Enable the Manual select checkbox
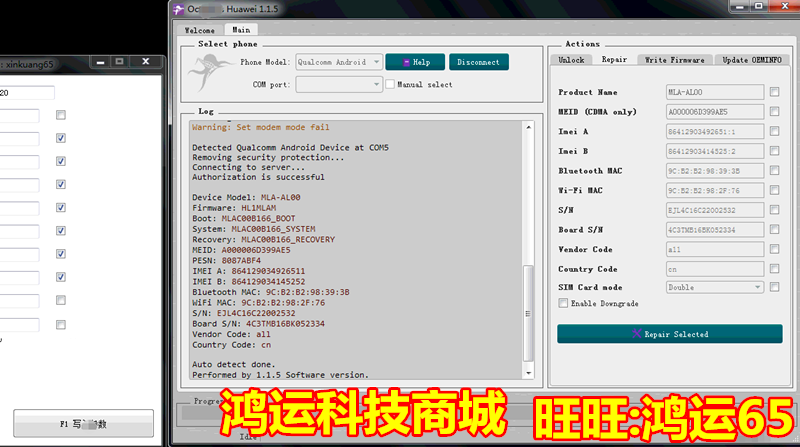 (390, 84)
